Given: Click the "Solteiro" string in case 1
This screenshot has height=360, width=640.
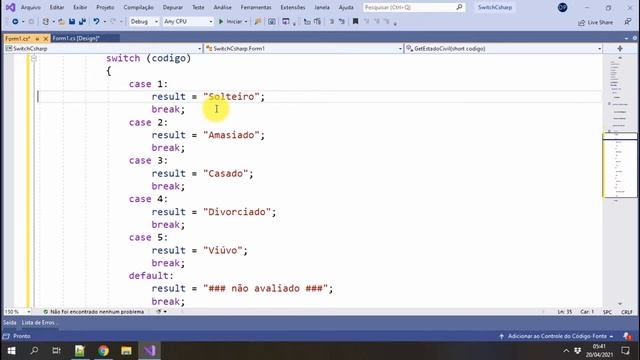Looking at the screenshot, I should tap(231, 97).
